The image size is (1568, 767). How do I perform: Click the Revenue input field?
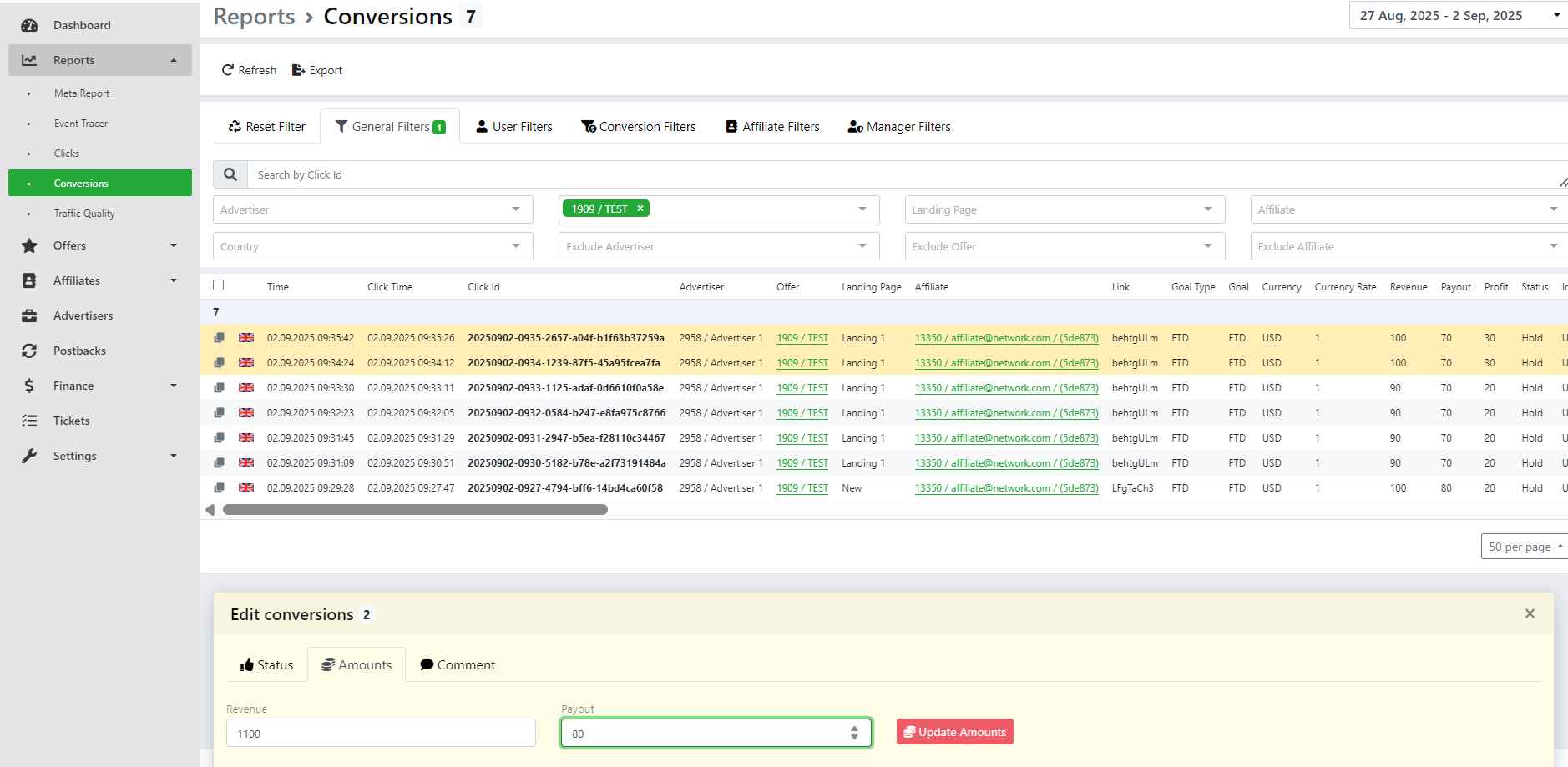click(381, 734)
